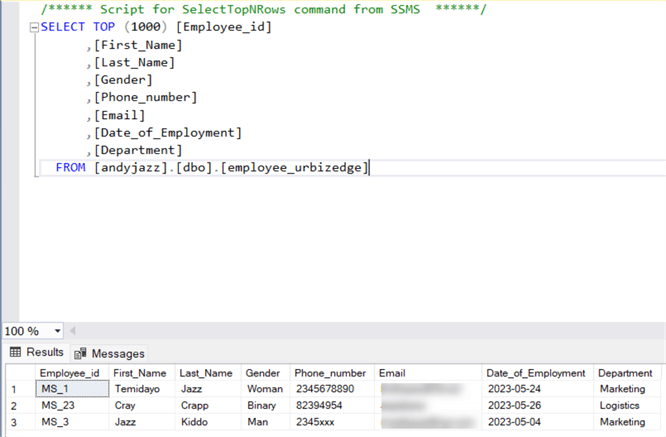Screen dimensions: 666x437
Task: Click the MS_3 cell
Action: tap(72, 422)
